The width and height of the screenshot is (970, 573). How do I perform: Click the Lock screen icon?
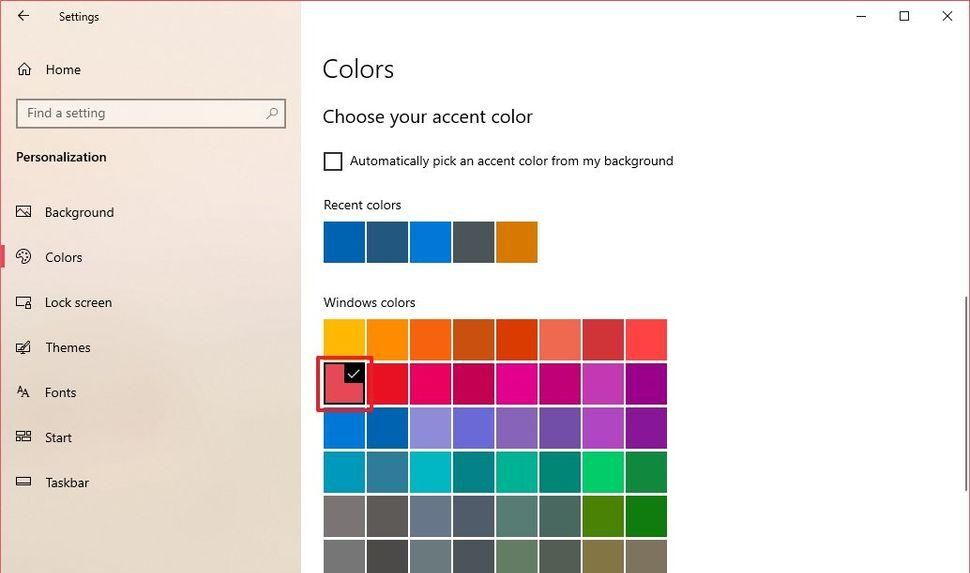click(24, 302)
